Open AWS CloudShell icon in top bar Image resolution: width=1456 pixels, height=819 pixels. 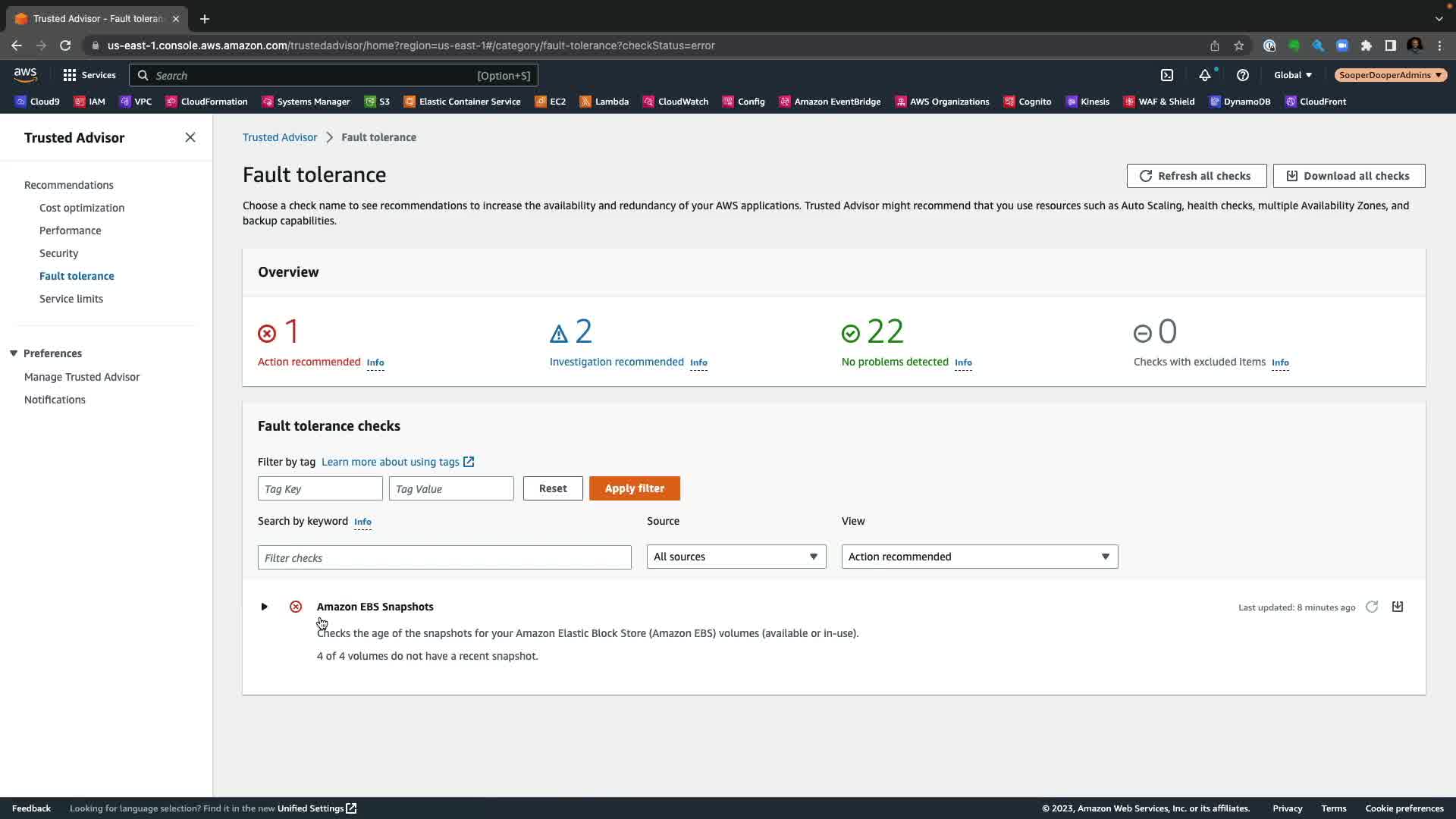pyautogui.click(x=1167, y=75)
